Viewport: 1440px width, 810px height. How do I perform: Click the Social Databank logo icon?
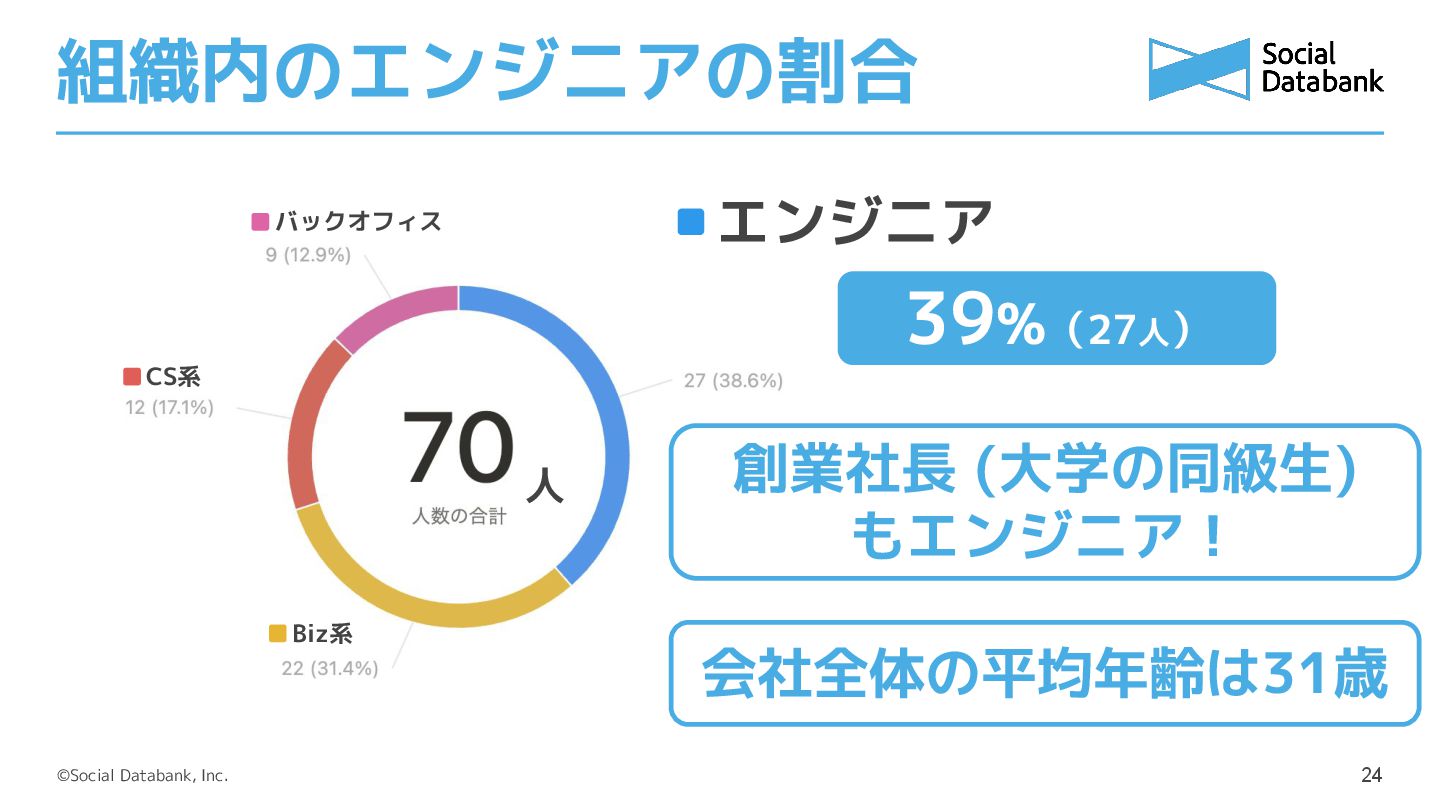[x=1199, y=69]
